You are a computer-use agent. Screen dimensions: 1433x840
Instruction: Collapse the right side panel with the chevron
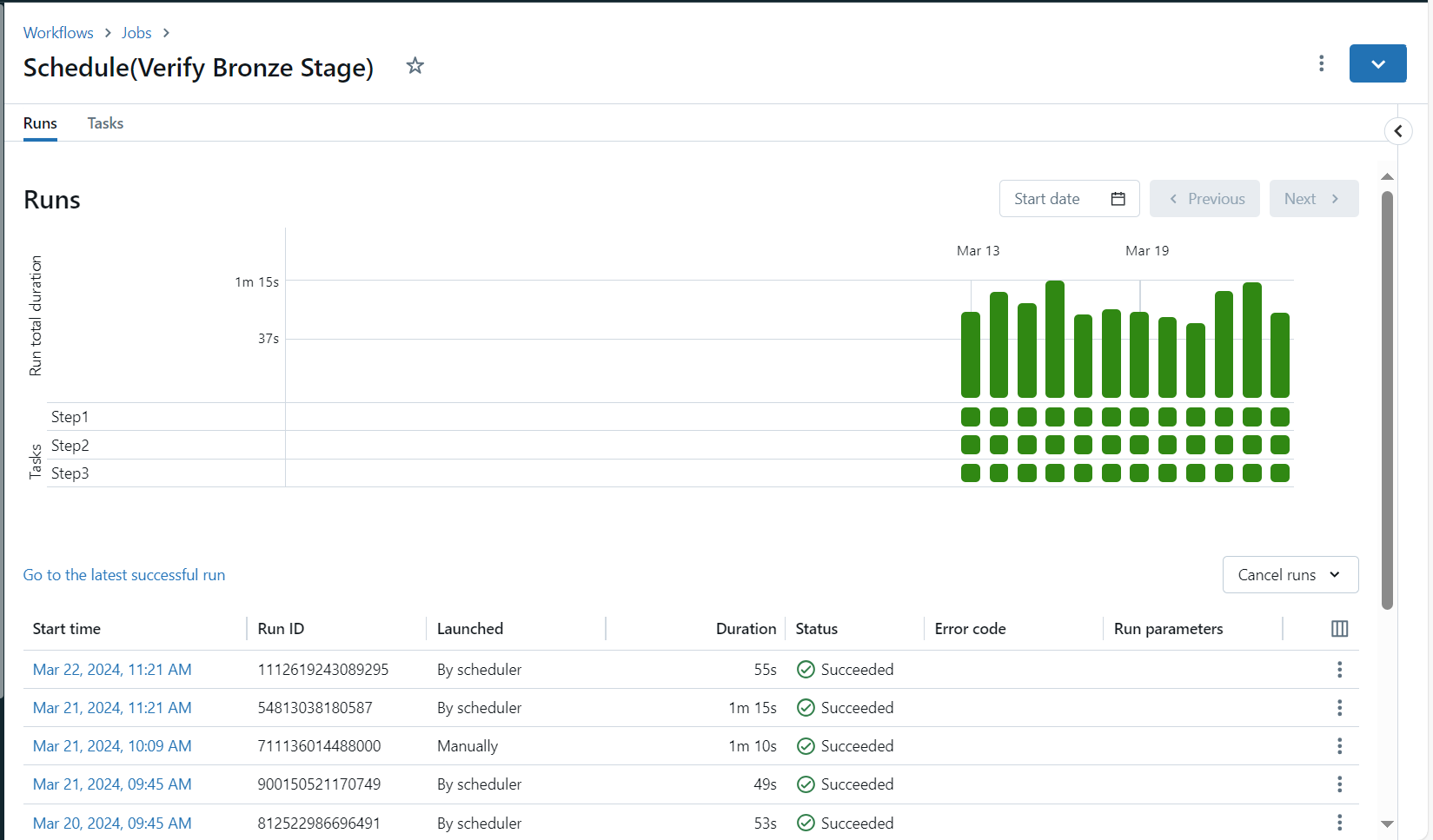[1397, 130]
